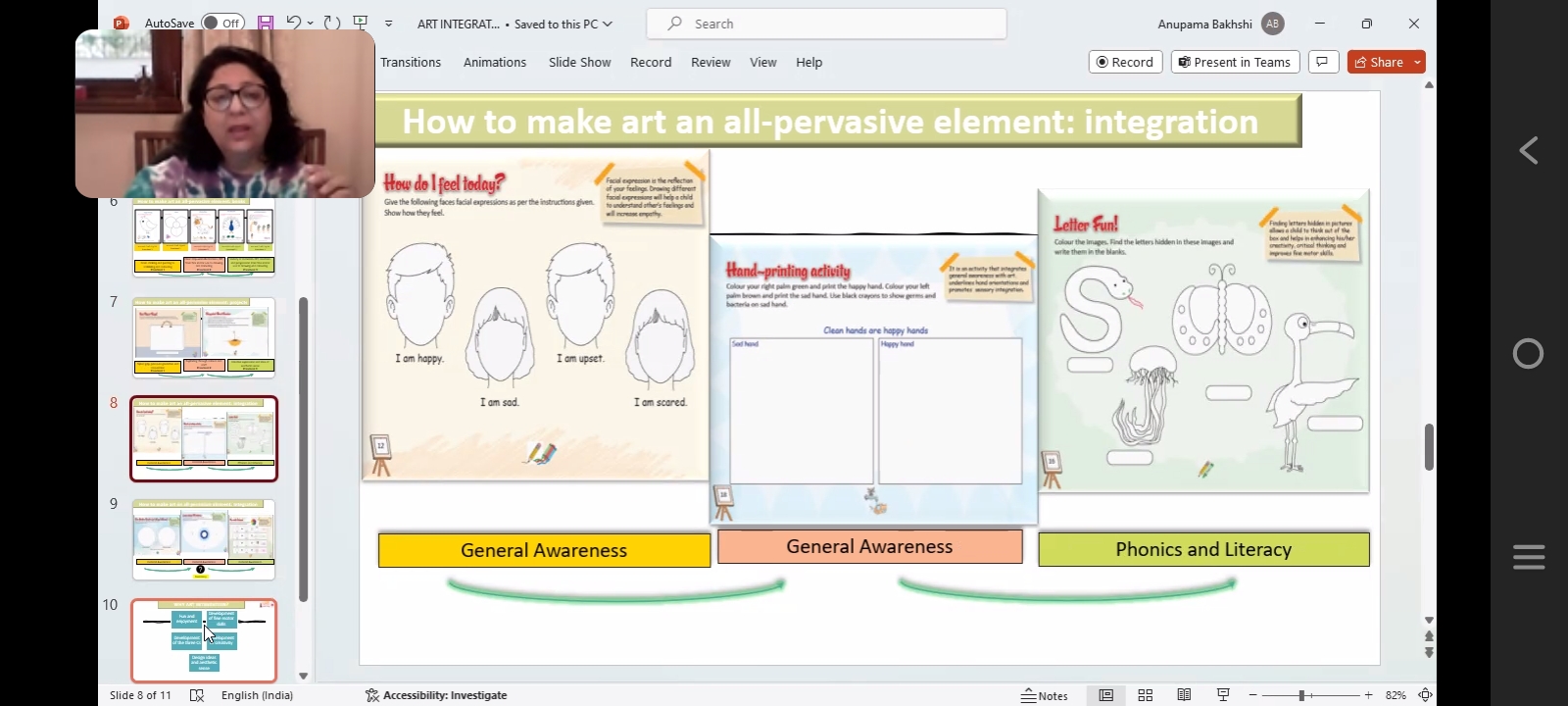1568x706 pixels.
Task: Click the presenter video overlay
Action: pos(225,114)
